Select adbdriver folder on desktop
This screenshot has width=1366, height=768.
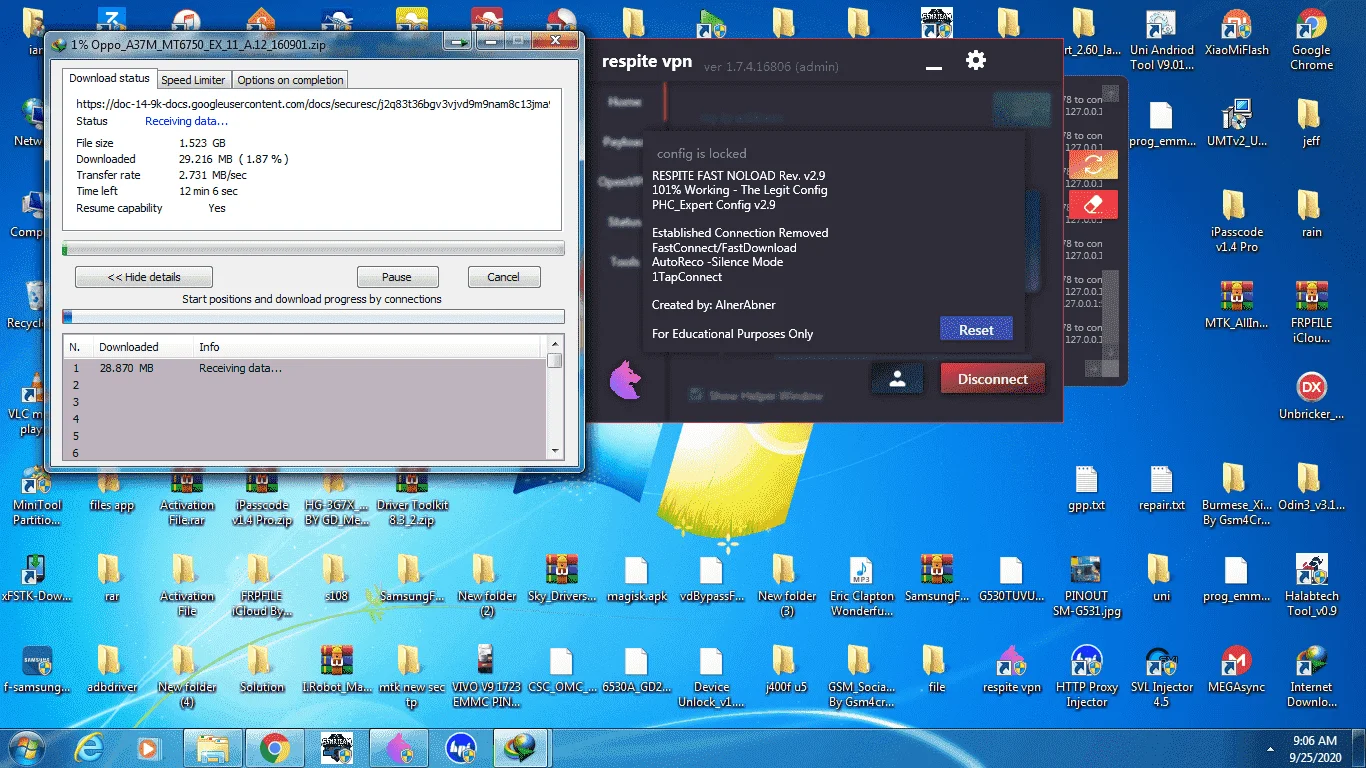pyautogui.click(x=111, y=670)
